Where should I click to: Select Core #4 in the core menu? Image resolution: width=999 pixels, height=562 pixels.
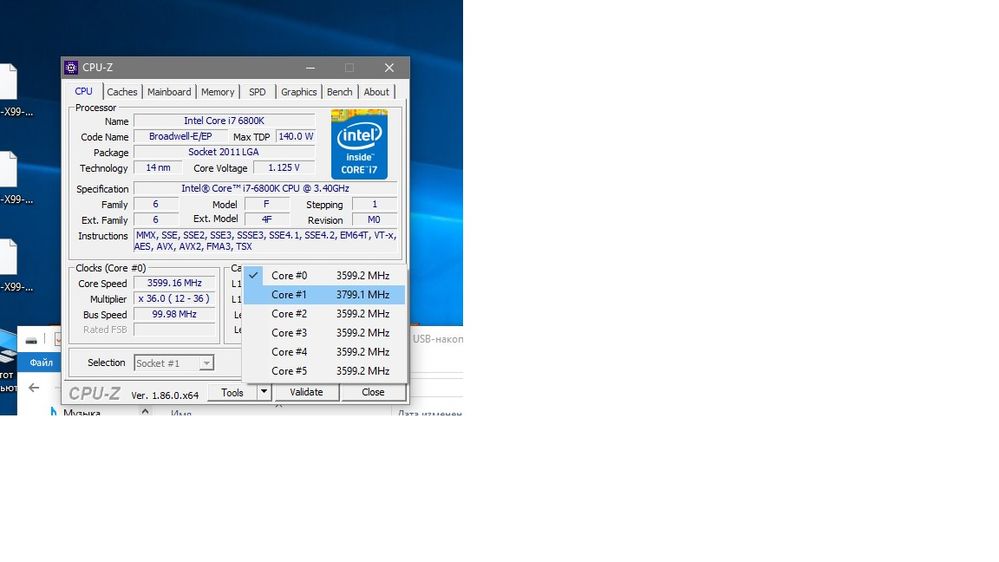[x=324, y=352]
